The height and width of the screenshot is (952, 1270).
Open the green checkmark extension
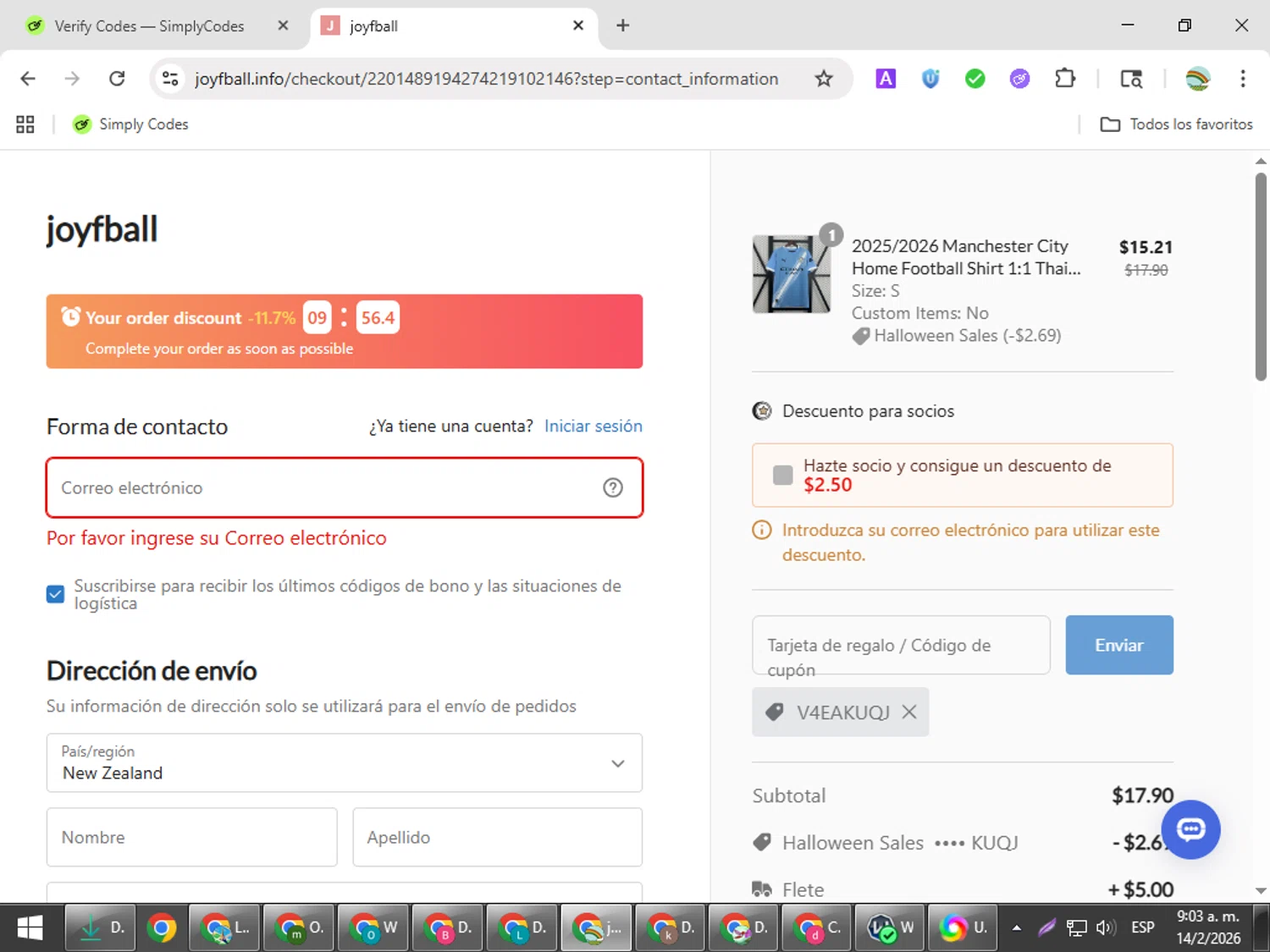pyautogui.click(x=975, y=79)
